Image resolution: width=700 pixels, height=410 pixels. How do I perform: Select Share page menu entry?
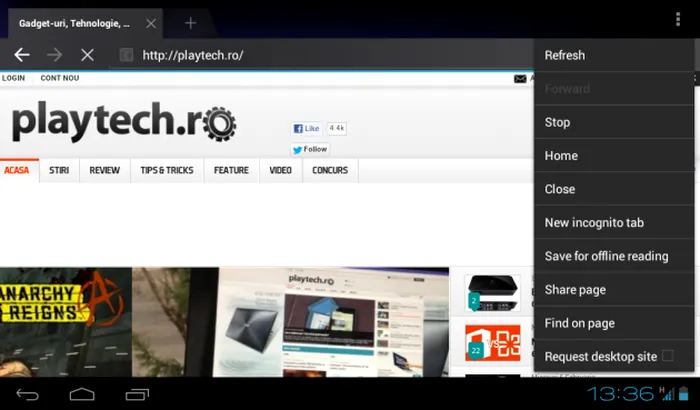(614, 289)
